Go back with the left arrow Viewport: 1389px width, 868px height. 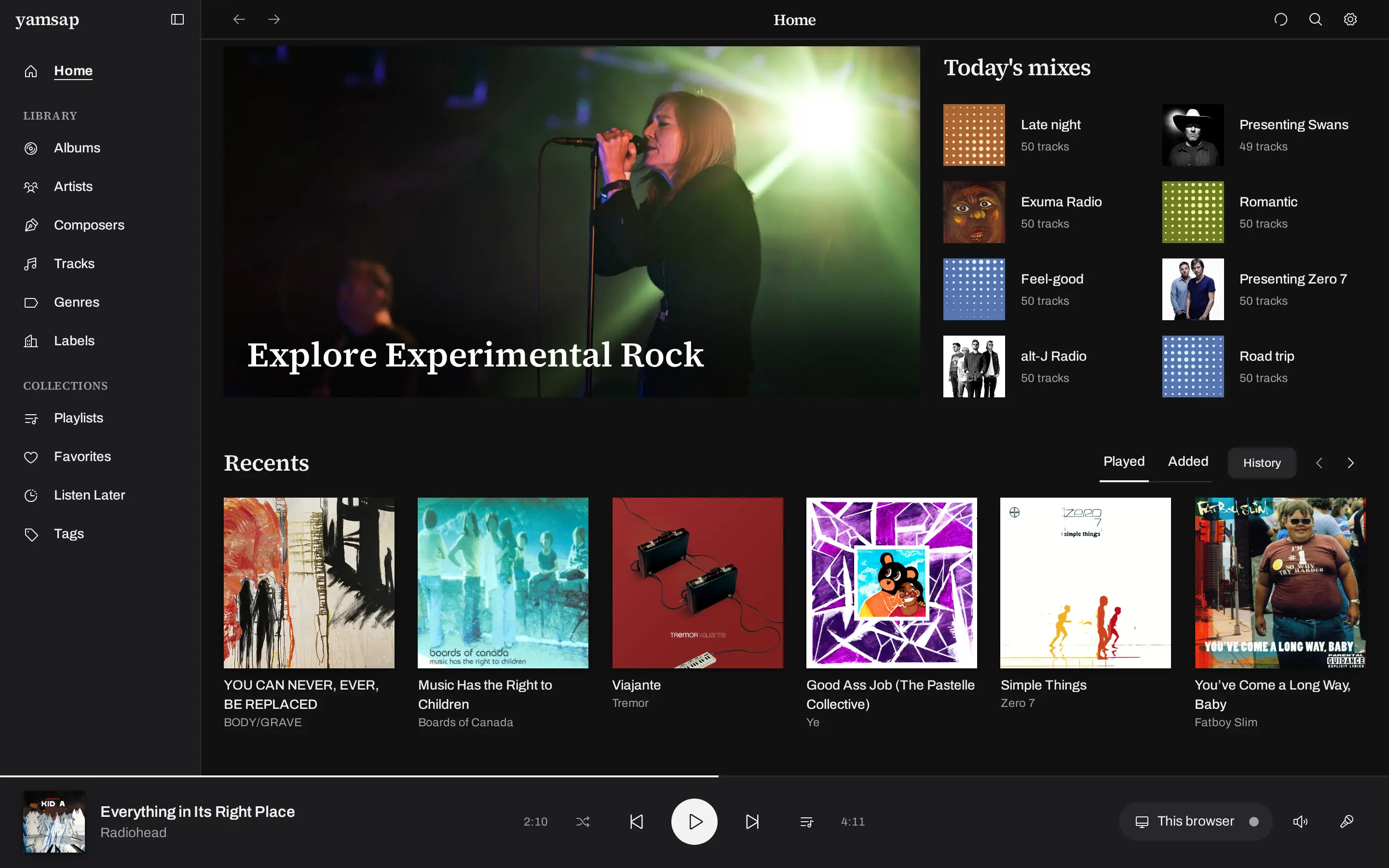pyautogui.click(x=239, y=19)
